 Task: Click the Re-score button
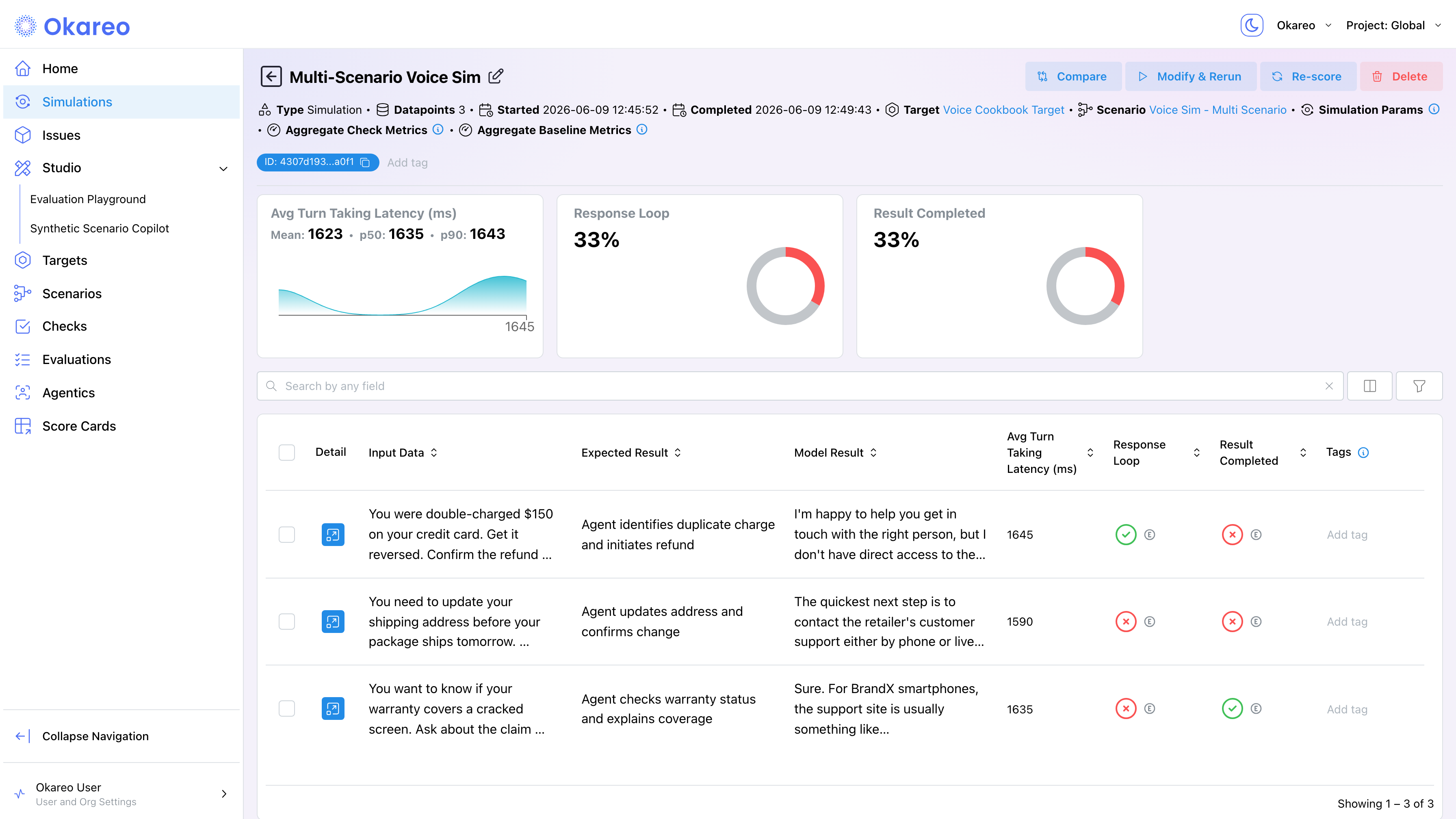tap(1307, 76)
